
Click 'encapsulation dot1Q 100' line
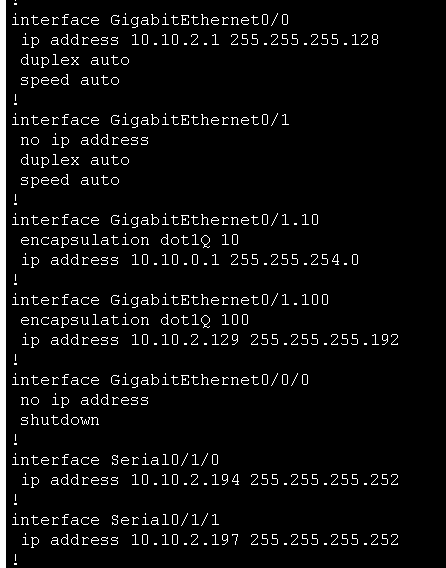pyautogui.click(x=134, y=320)
